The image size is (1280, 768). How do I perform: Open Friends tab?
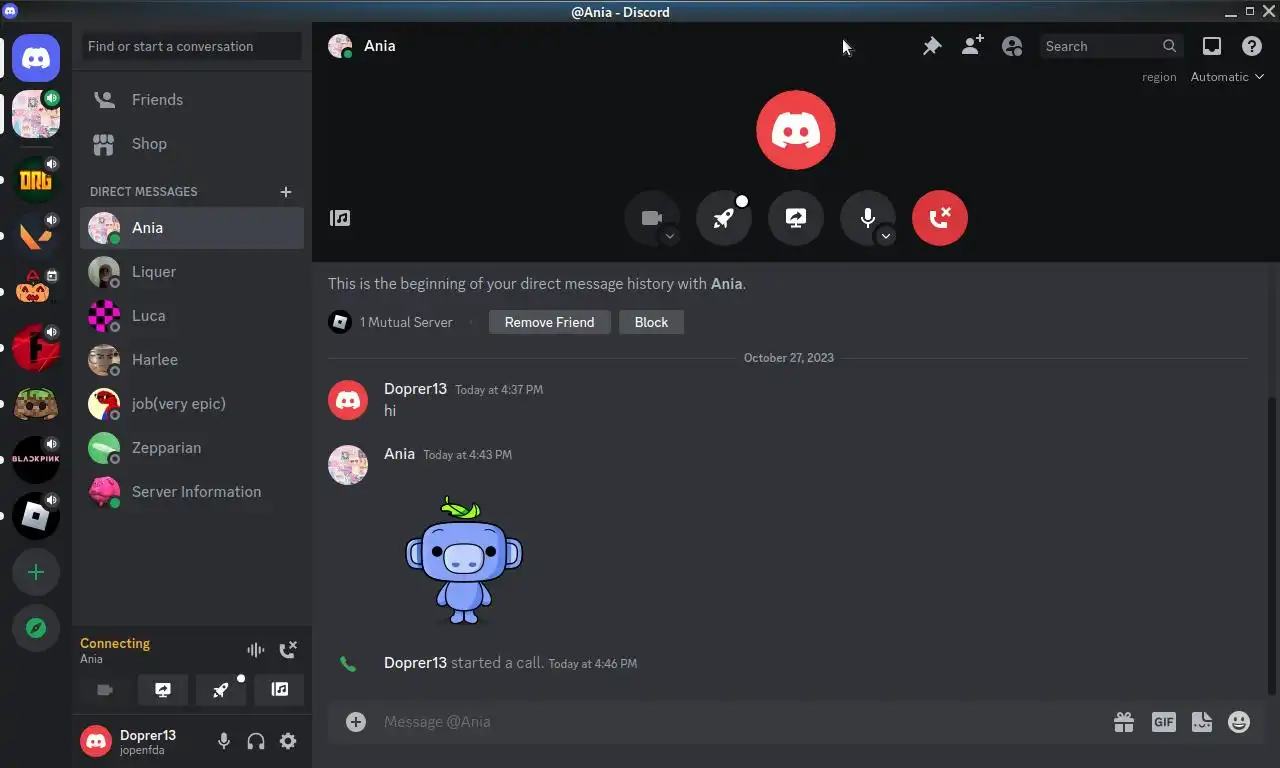192,100
